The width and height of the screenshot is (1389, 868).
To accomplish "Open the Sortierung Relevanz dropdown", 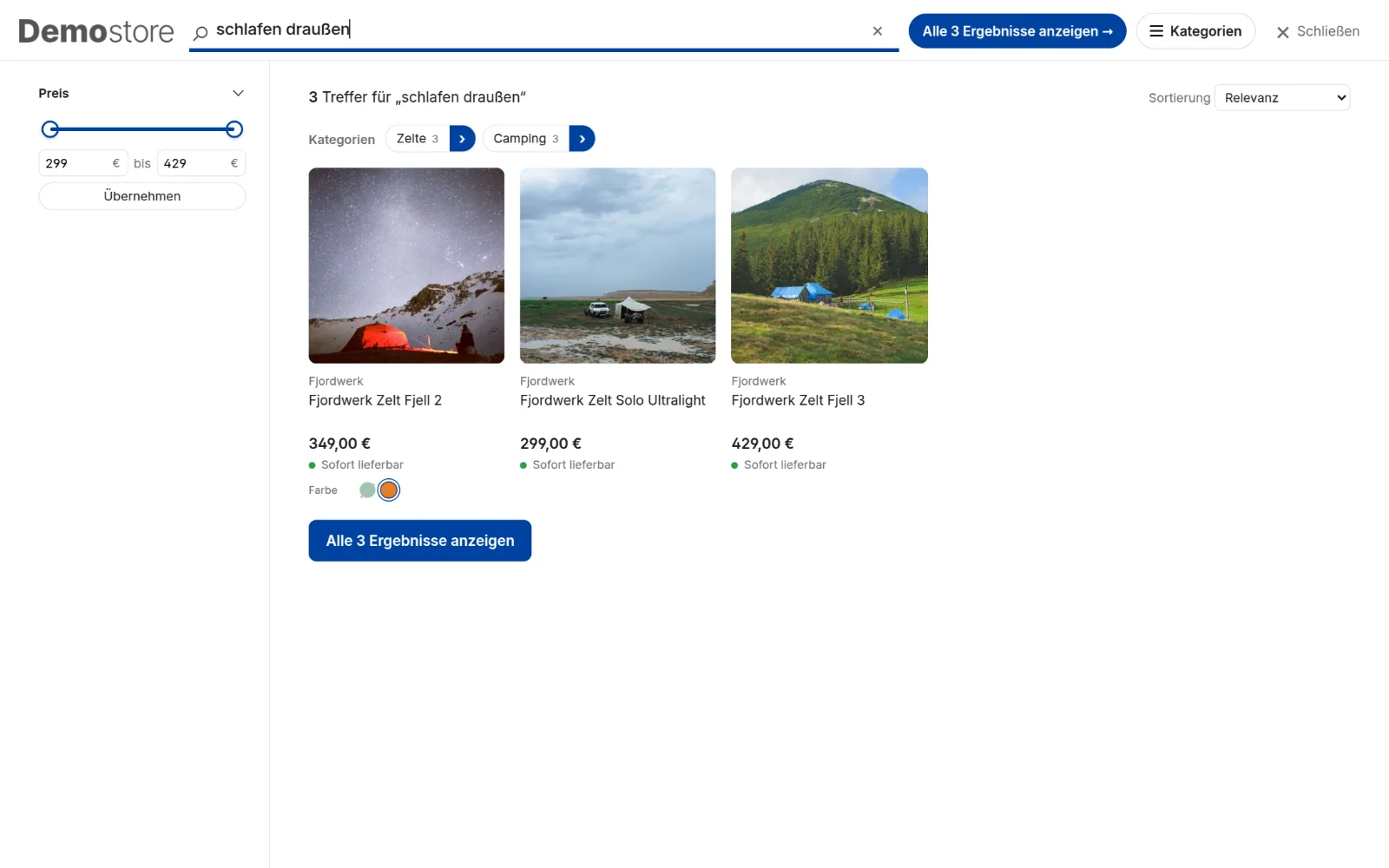I will (1282, 98).
